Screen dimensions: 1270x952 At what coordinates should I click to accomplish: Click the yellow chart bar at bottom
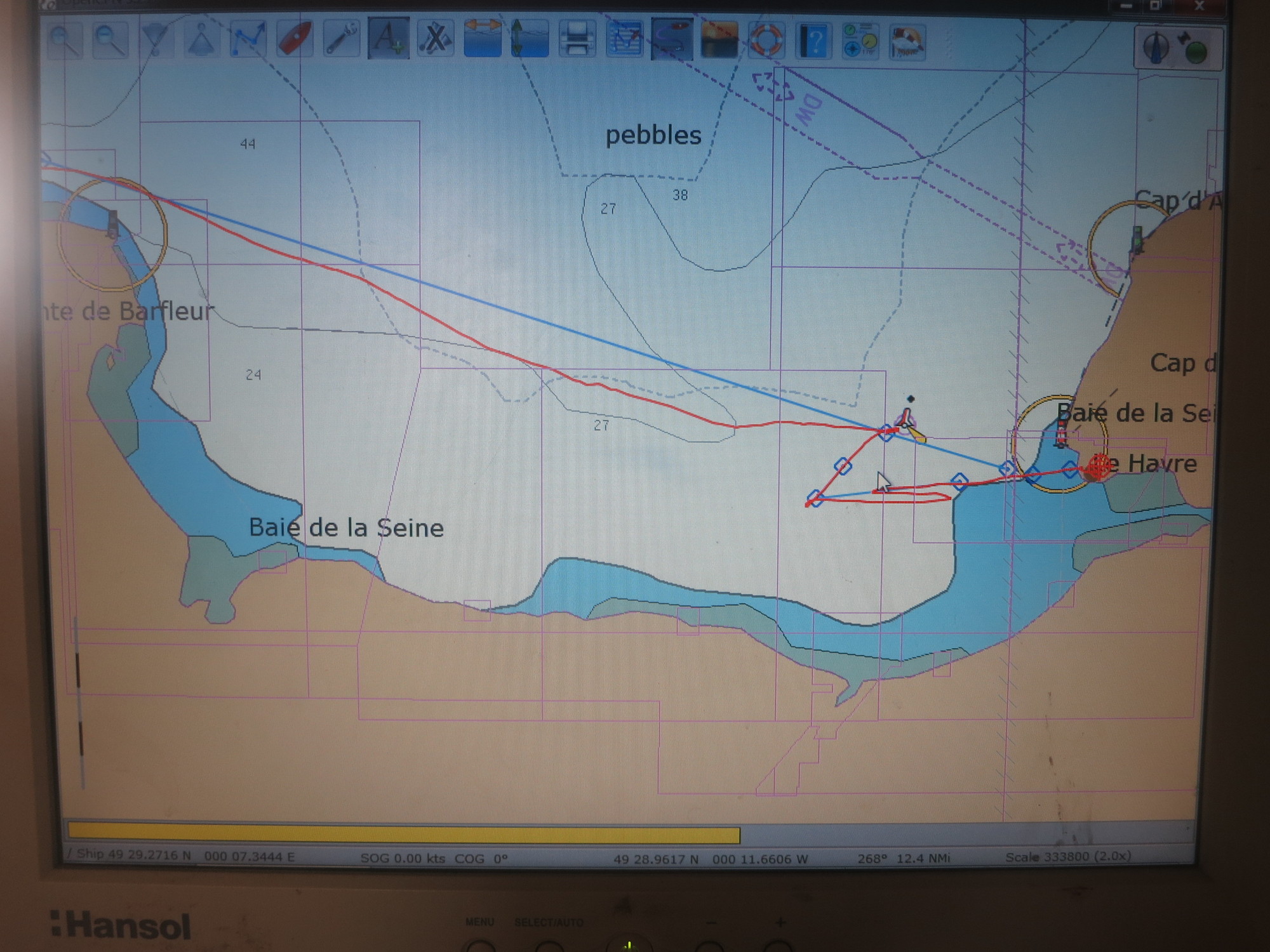coord(404,833)
